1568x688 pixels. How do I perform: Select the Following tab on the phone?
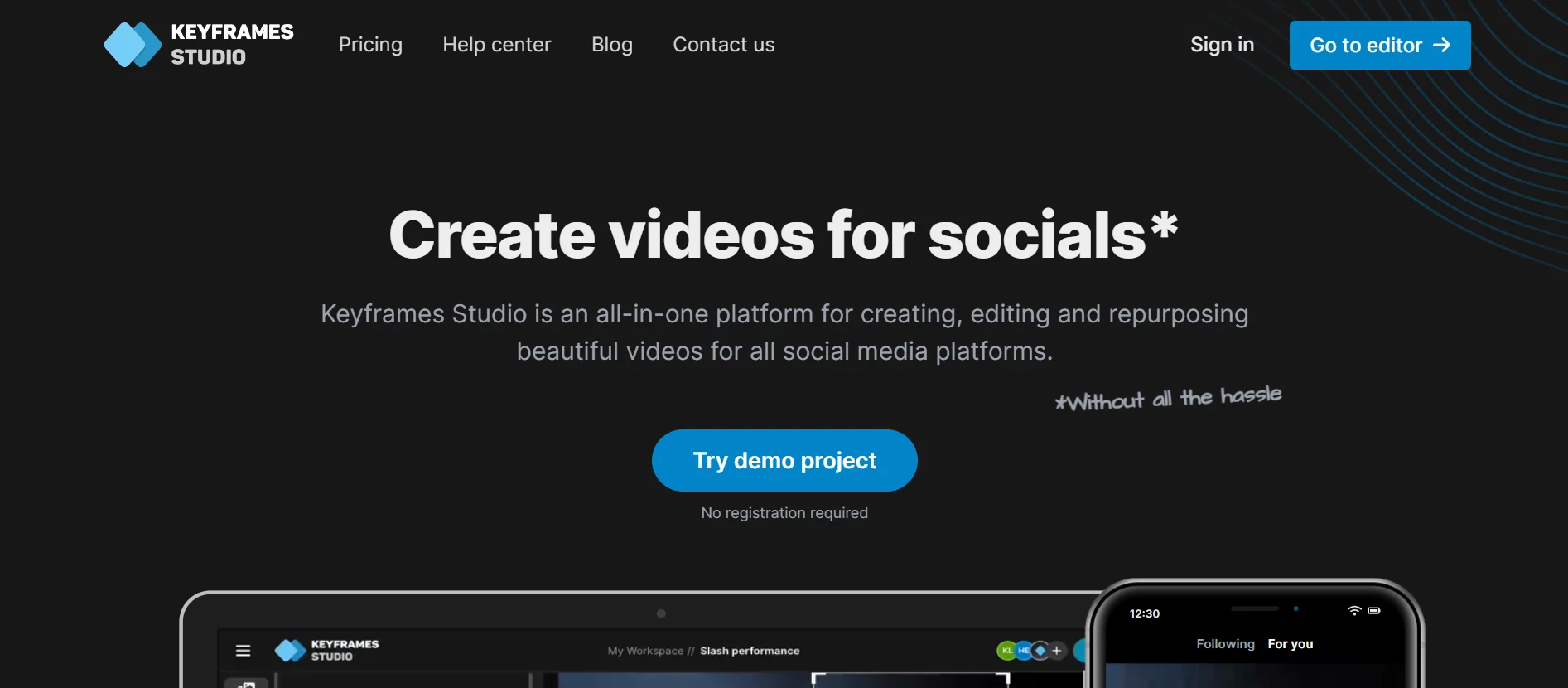click(x=1225, y=644)
